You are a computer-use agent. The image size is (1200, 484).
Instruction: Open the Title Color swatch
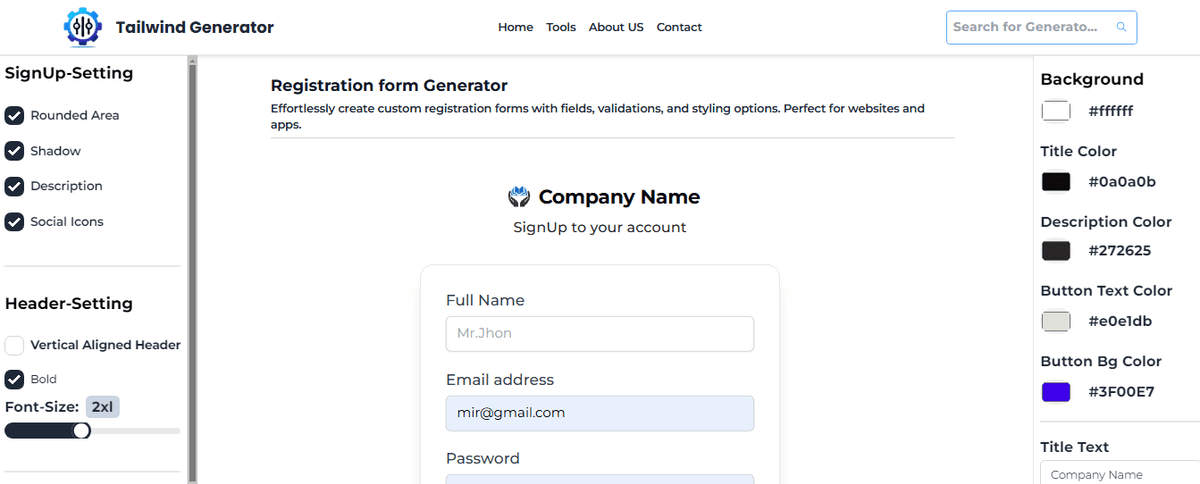pyautogui.click(x=1056, y=182)
